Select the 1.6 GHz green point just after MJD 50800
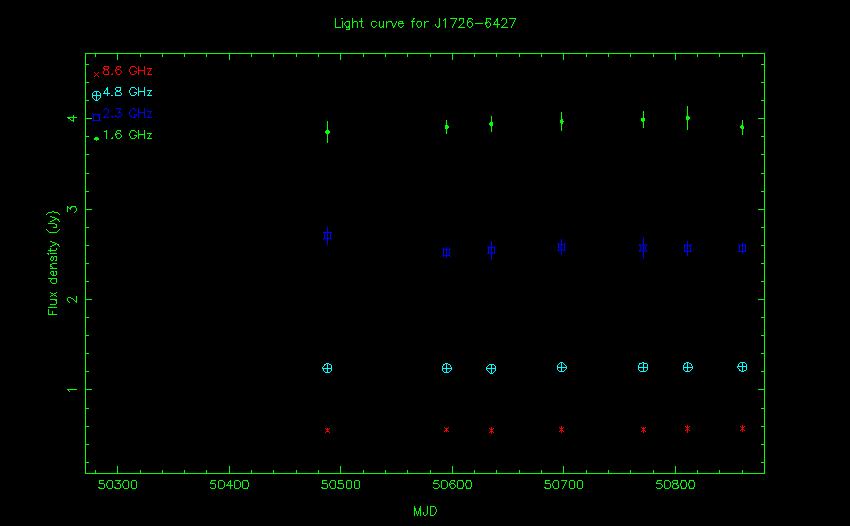Viewport: 850px width, 526px height. 687,118
